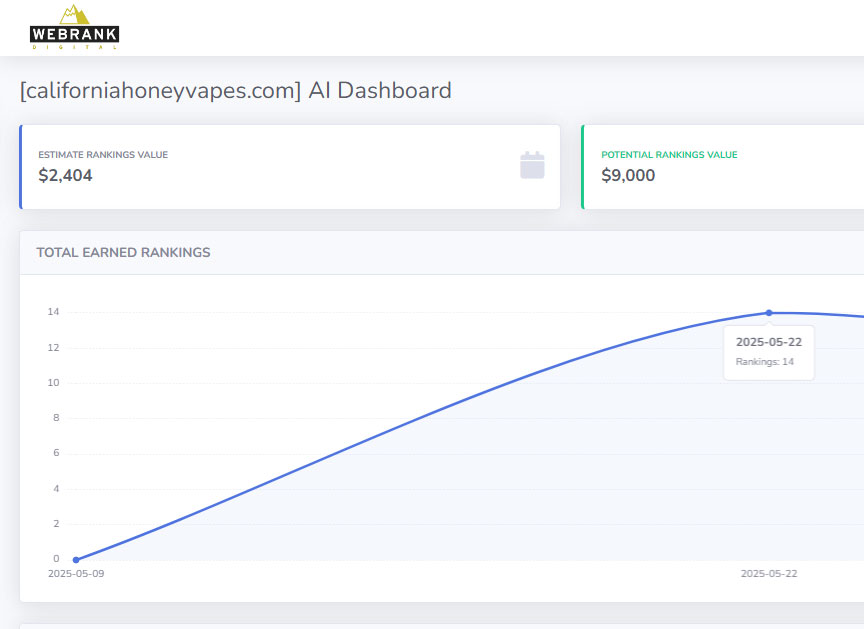Click the 0 label on the y-axis
Screen dimensions: 864x629
[56, 559]
